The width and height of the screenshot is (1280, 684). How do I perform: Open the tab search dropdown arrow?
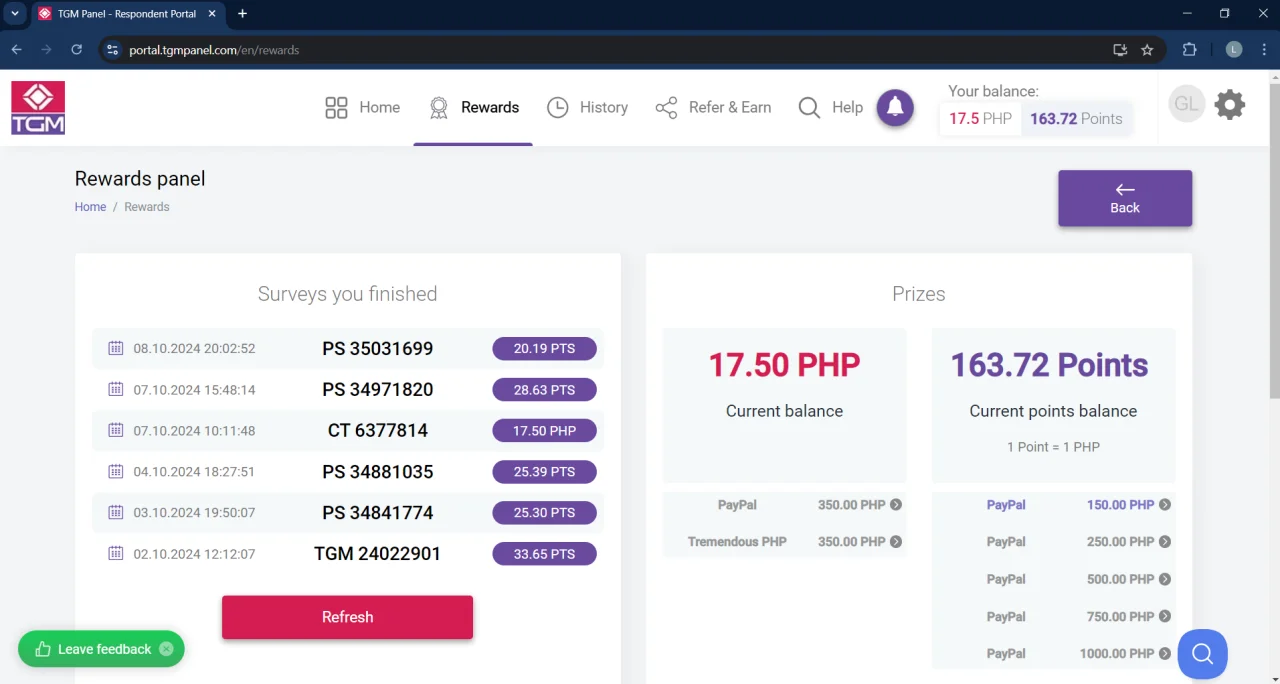click(x=15, y=14)
